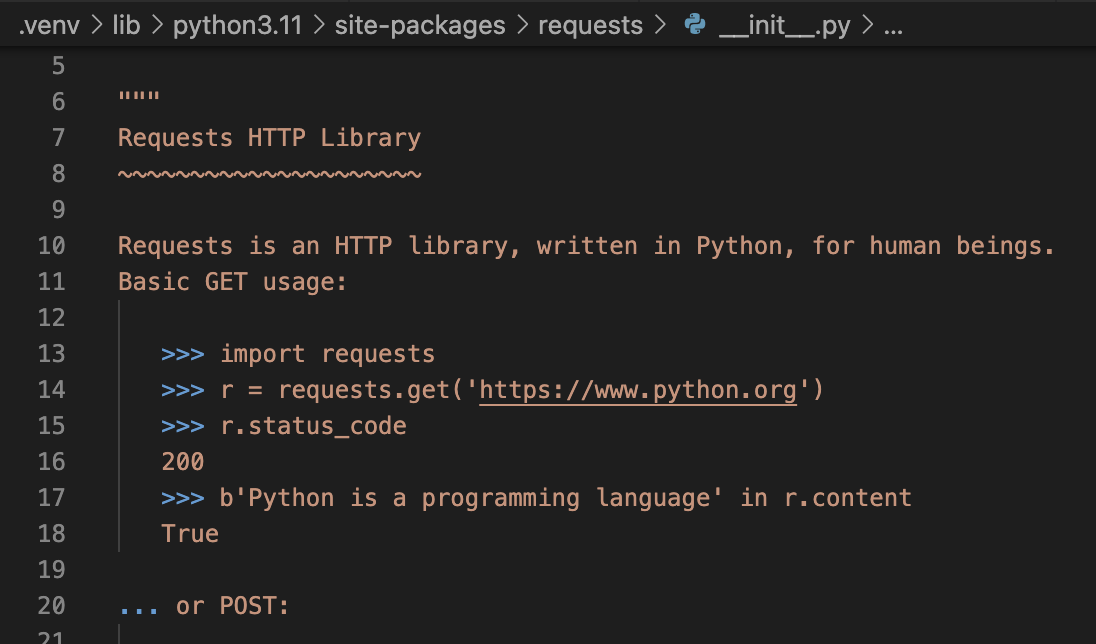The image size is (1096, 644).
Task: Expand the python3.11 breadcrumb
Action: click(237, 26)
